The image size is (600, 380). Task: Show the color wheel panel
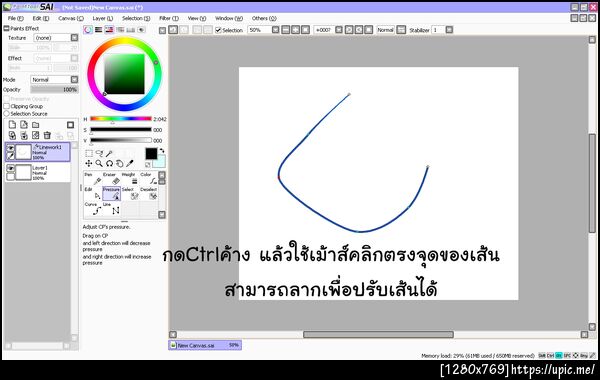[88, 30]
